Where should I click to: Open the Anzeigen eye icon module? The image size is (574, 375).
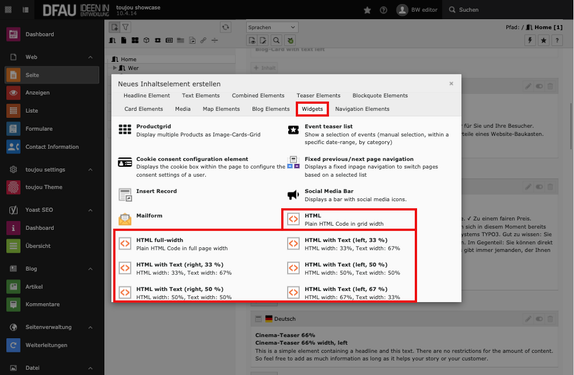click(x=13, y=93)
